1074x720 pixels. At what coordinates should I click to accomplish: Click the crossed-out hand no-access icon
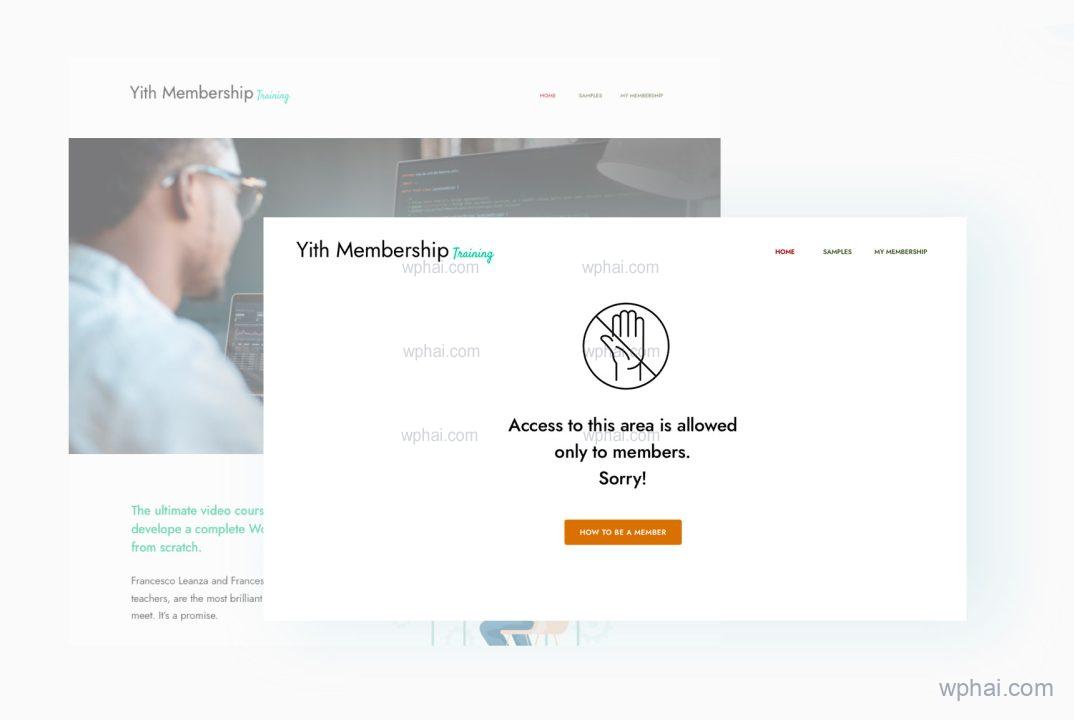pyautogui.click(x=626, y=347)
